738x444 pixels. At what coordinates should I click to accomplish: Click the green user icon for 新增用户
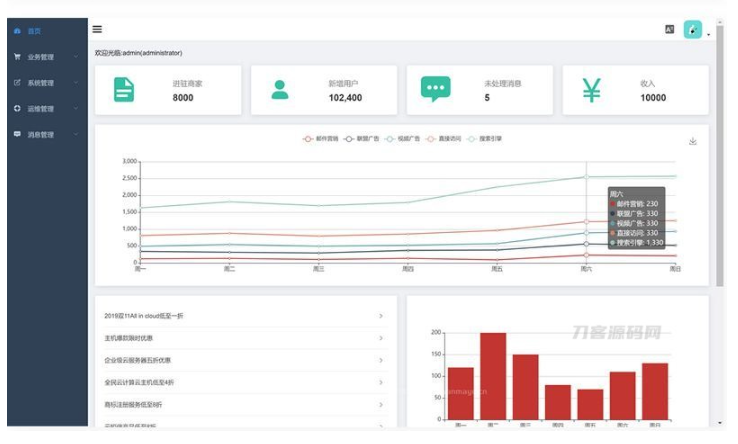280,90
